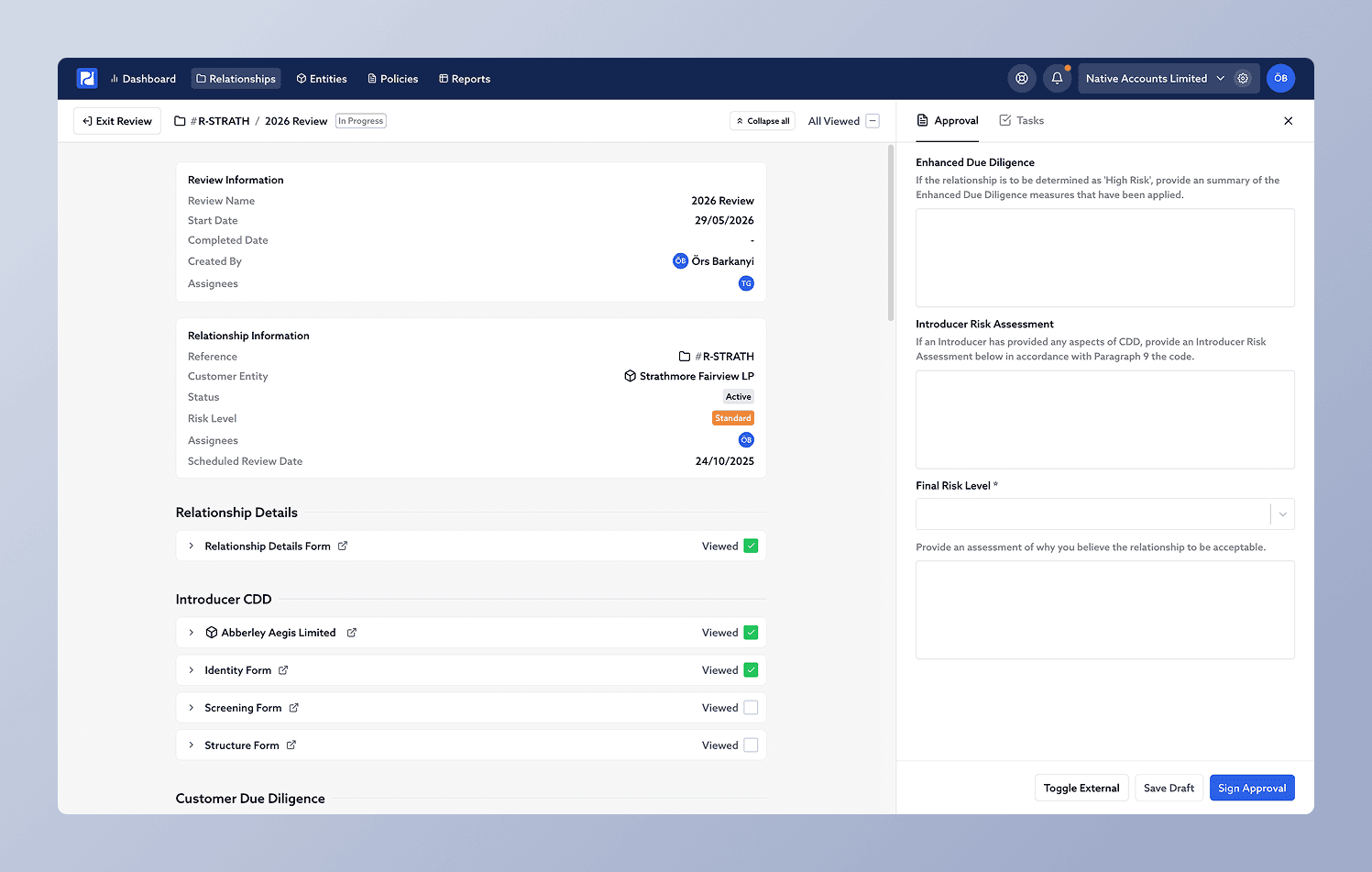Screen dimensions: 1372x872
Task: Check Viewed for Screening Form
Action: click(752, 708)
